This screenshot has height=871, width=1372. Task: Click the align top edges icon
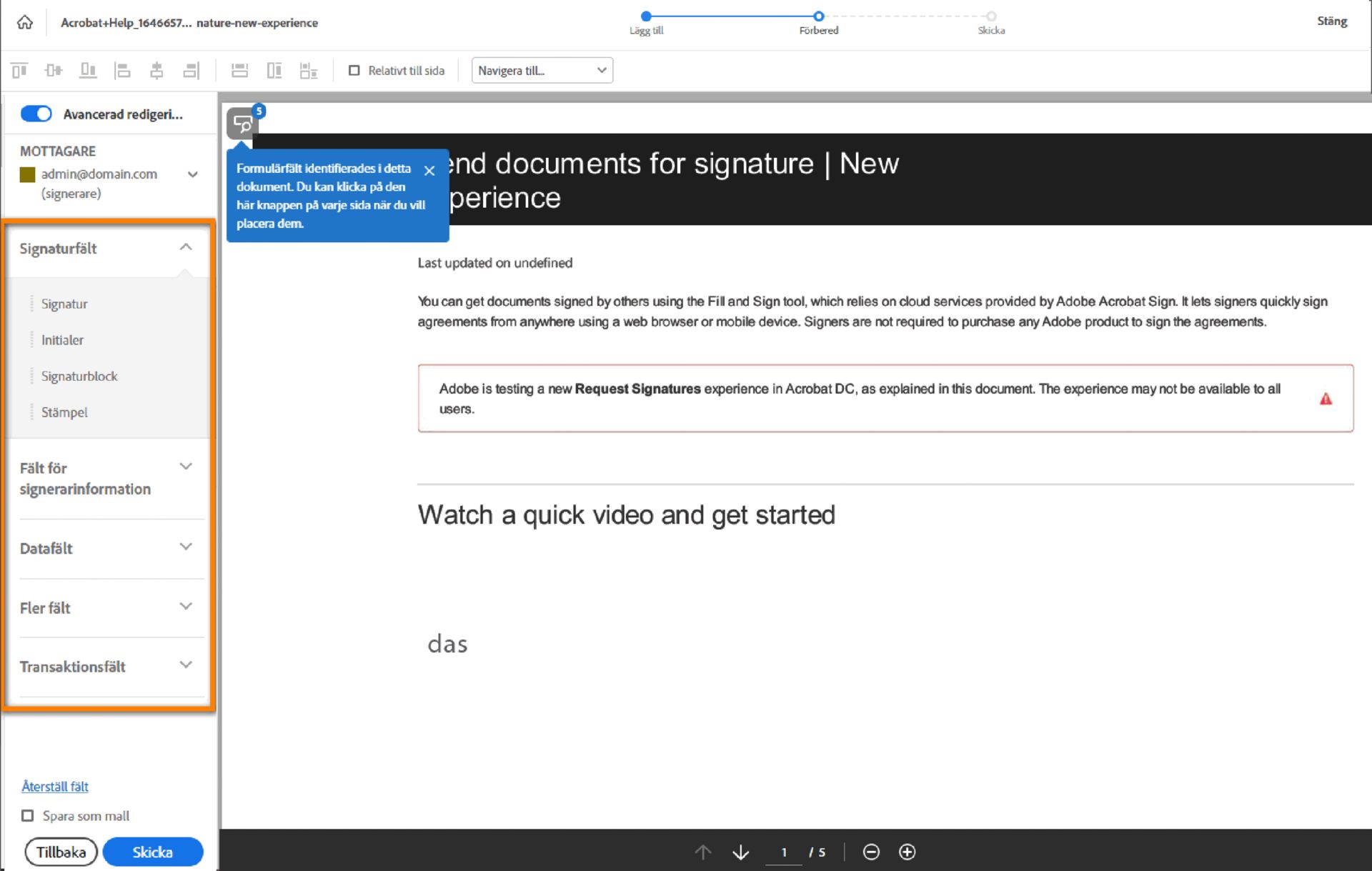tap(19, 70)
